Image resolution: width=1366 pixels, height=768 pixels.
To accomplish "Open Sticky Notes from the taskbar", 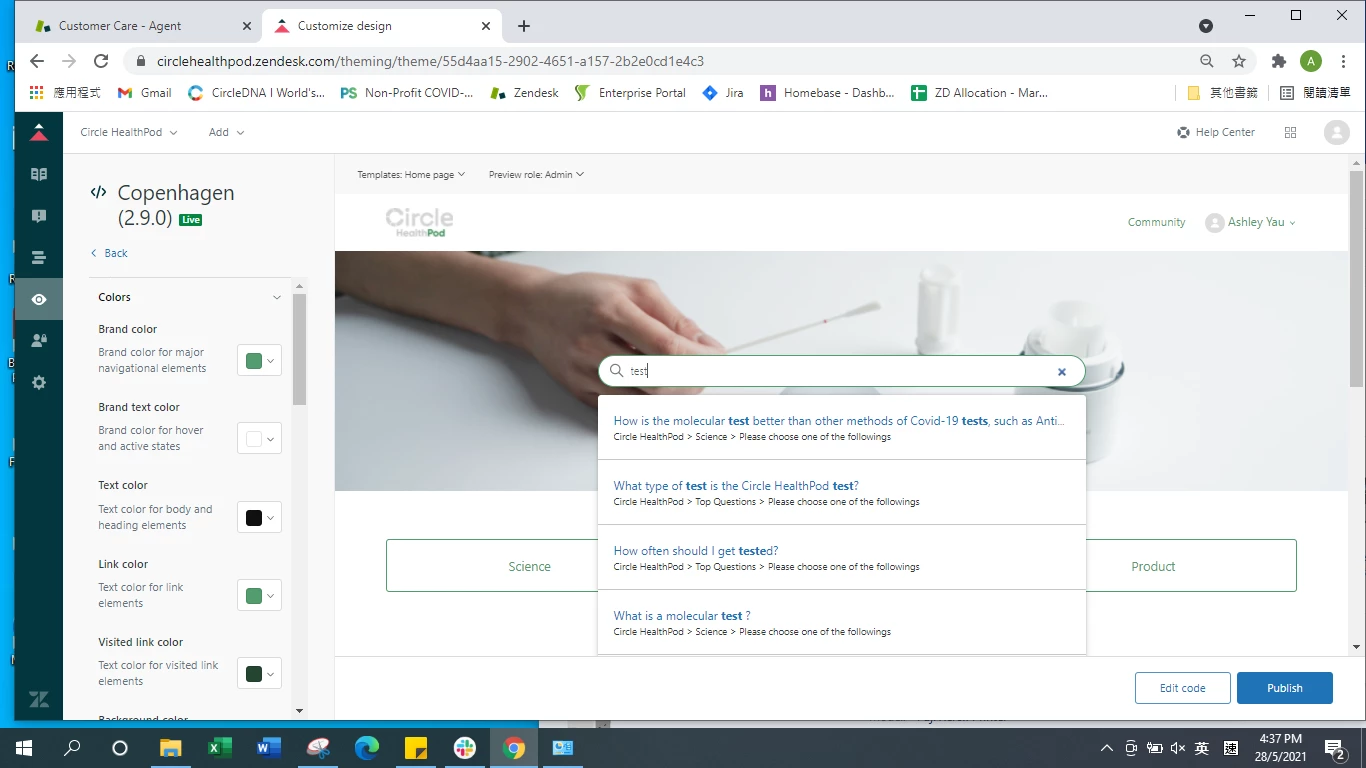I will click(x=416, y=748).
